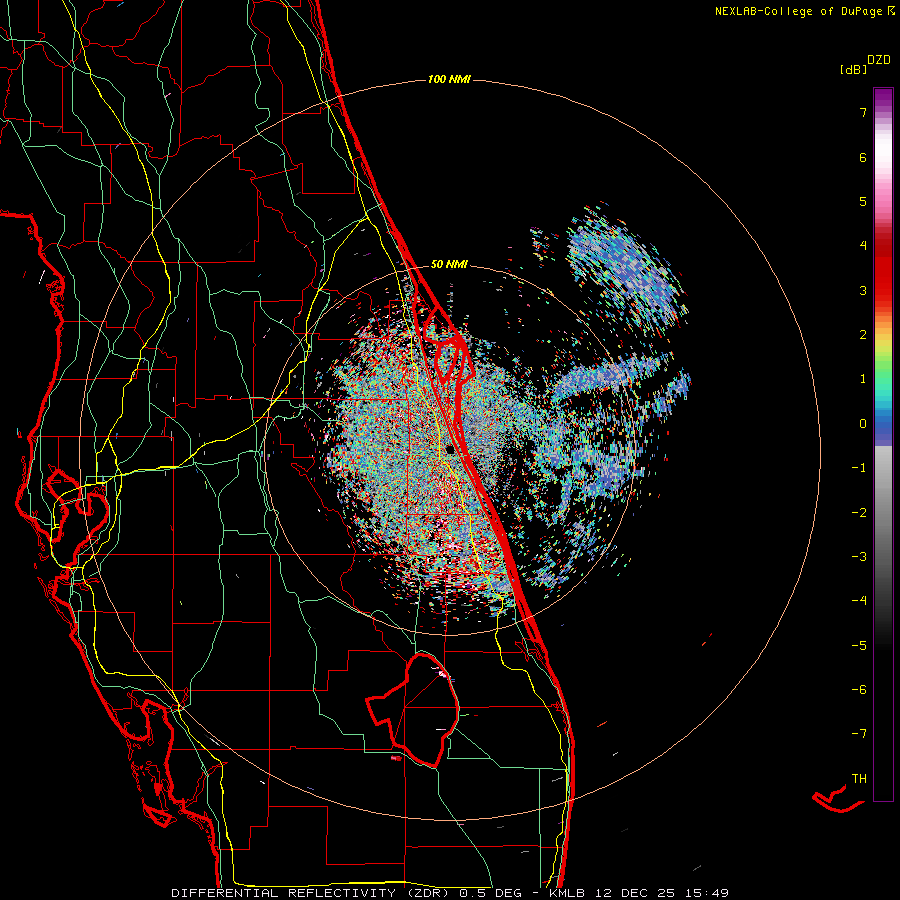
Task: Click the color scale value -1
Action: [x=859, y=468]
